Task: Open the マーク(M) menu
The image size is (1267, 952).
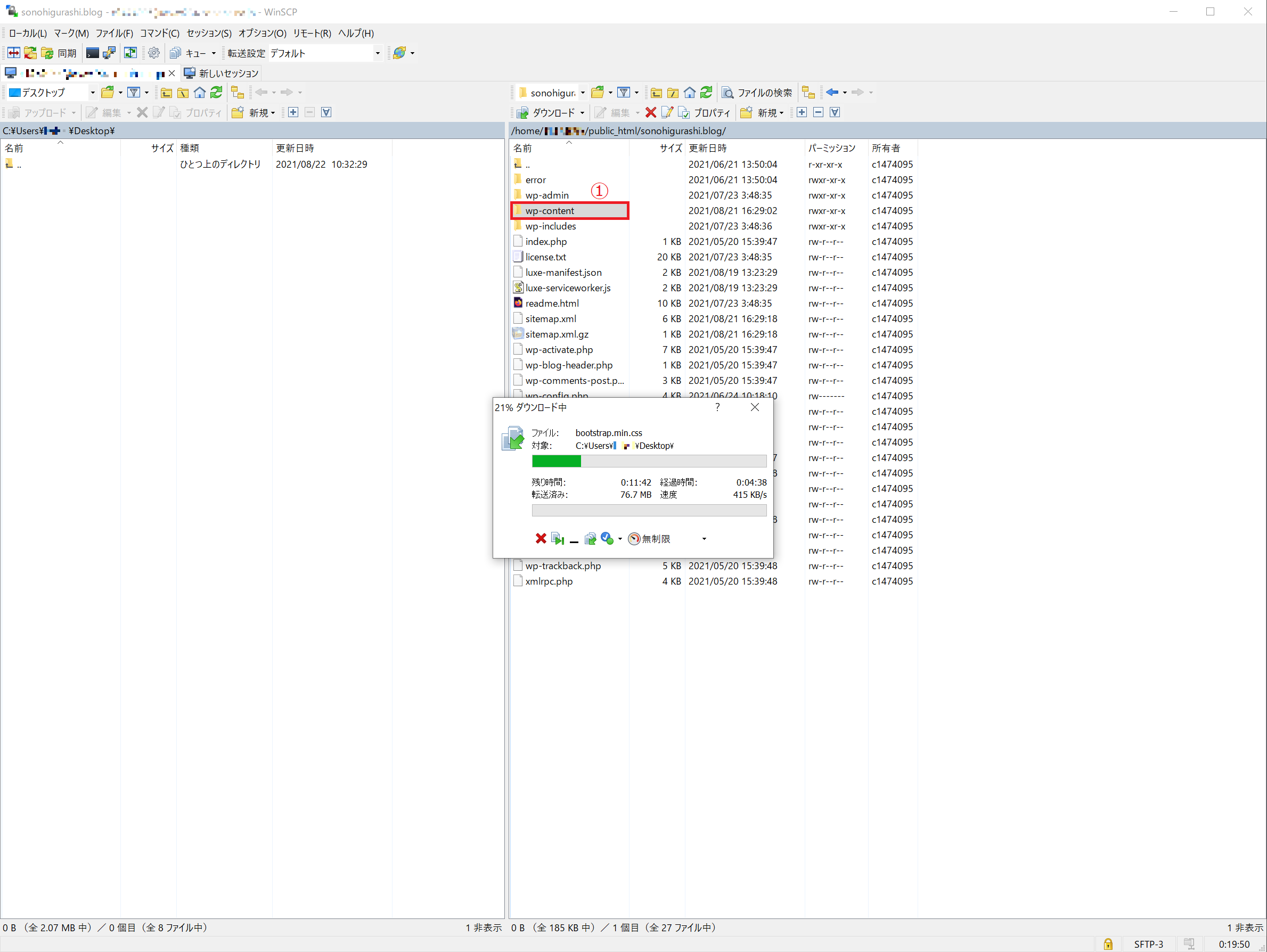Action: (71, 33)
